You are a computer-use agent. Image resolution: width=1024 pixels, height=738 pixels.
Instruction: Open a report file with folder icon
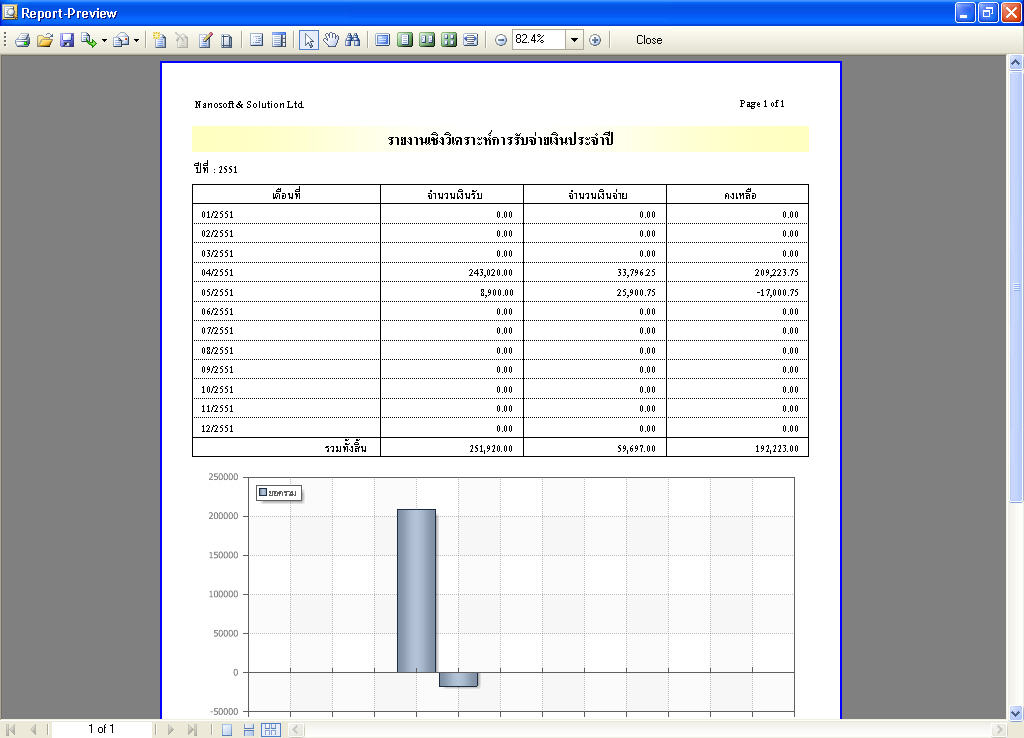pyautogui.click(x=44, y=40)
